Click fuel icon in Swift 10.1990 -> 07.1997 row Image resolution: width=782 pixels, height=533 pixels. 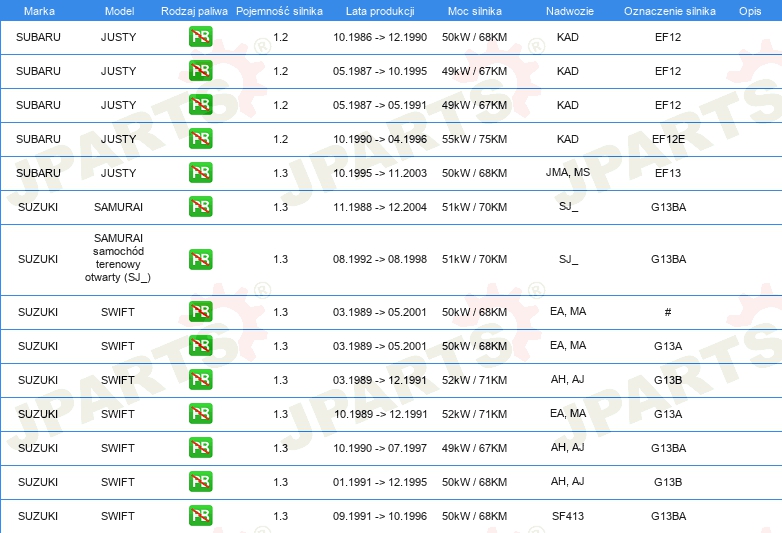(x=200, y=447)
